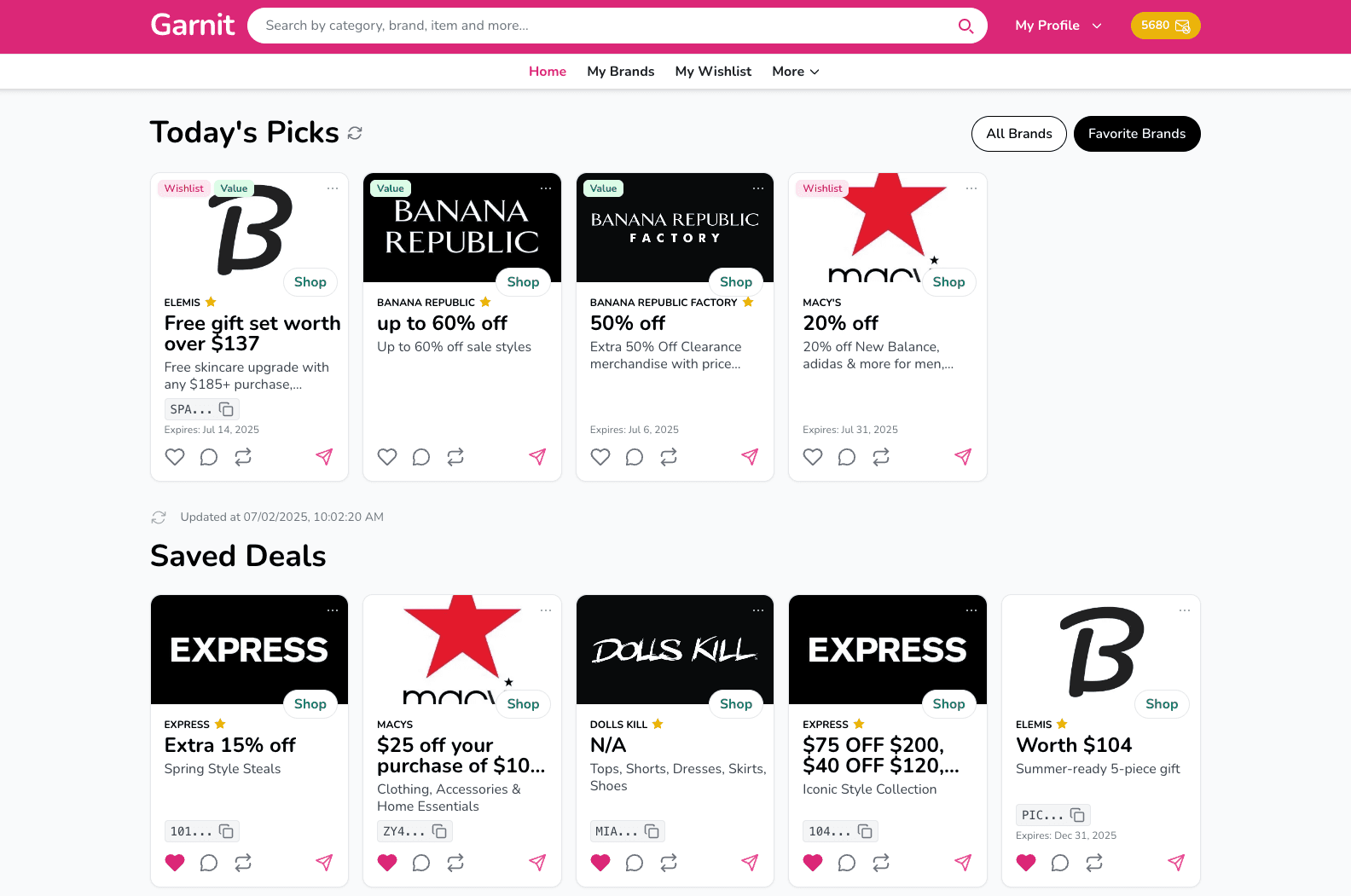1351x896 pixels.
Task: Click the search magnifier icon
Action: point(965,26)
